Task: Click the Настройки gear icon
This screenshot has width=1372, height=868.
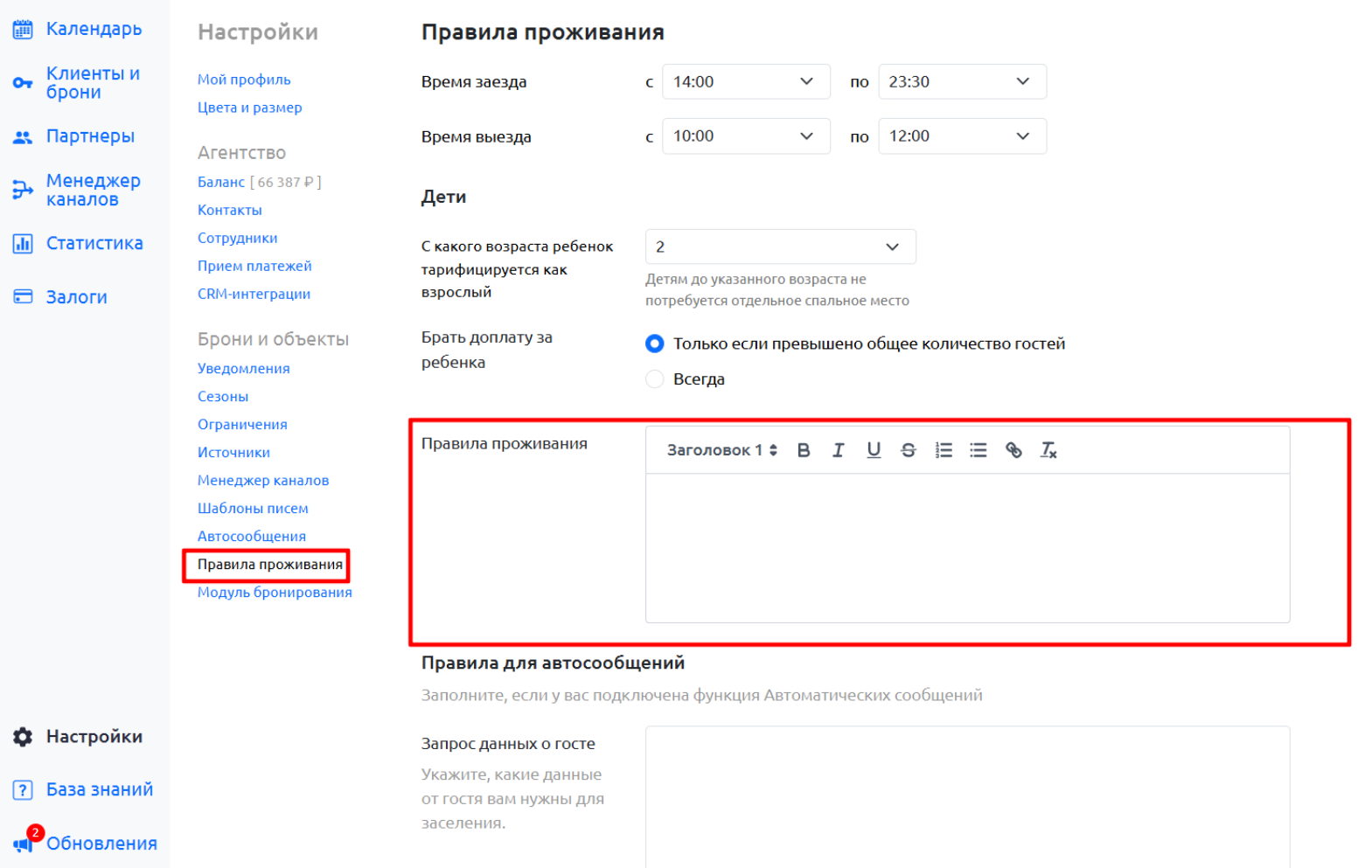Action: click(x=23, y=737)
